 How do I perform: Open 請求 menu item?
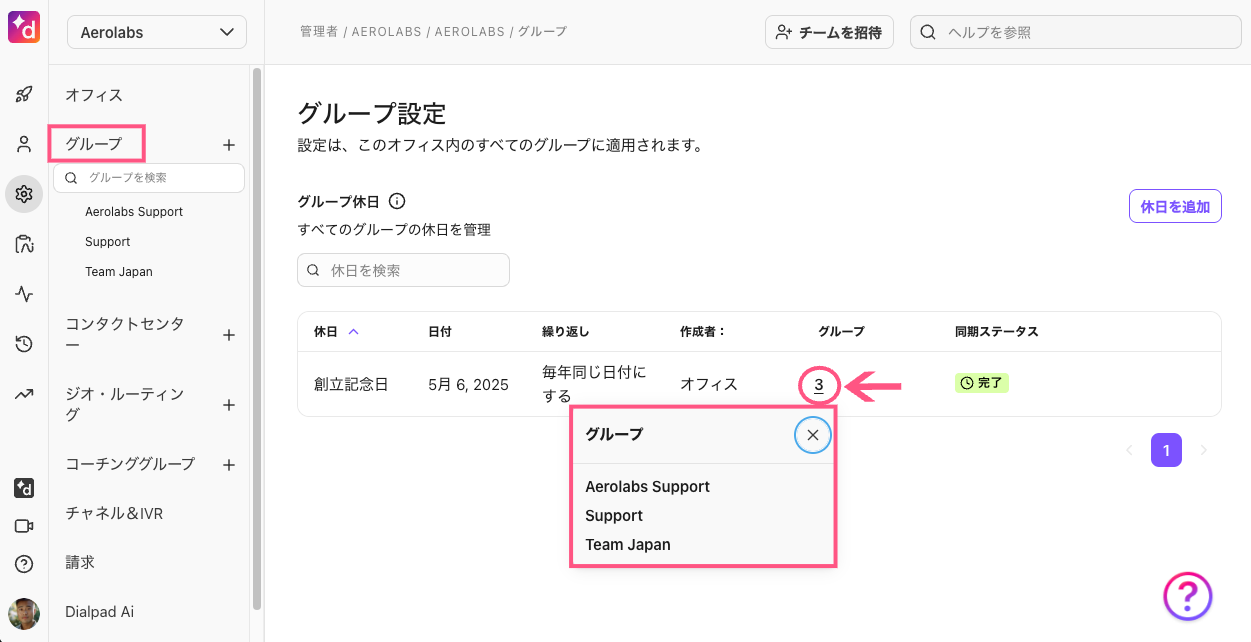coord(80,562)
